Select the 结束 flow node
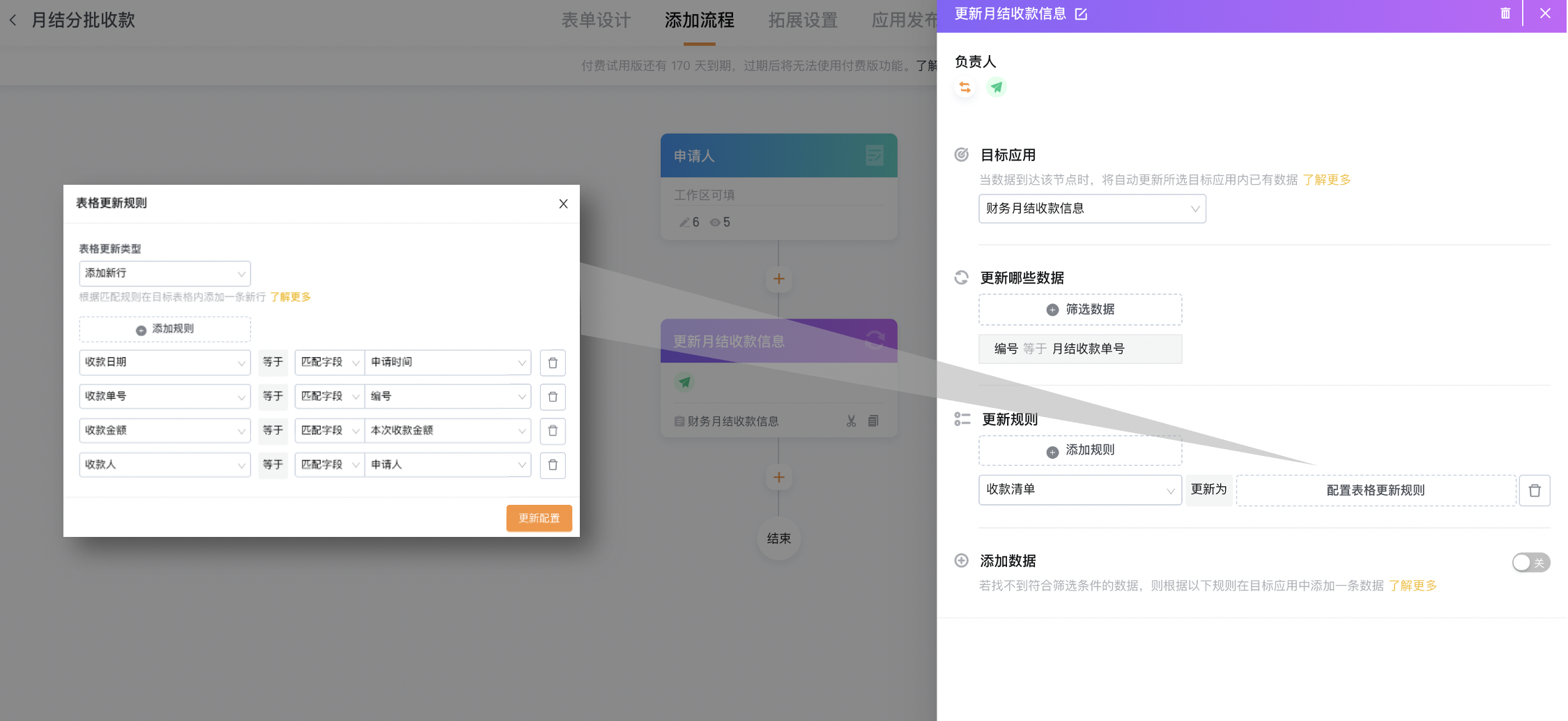1568x721 pixels. [x=778, y=538]
